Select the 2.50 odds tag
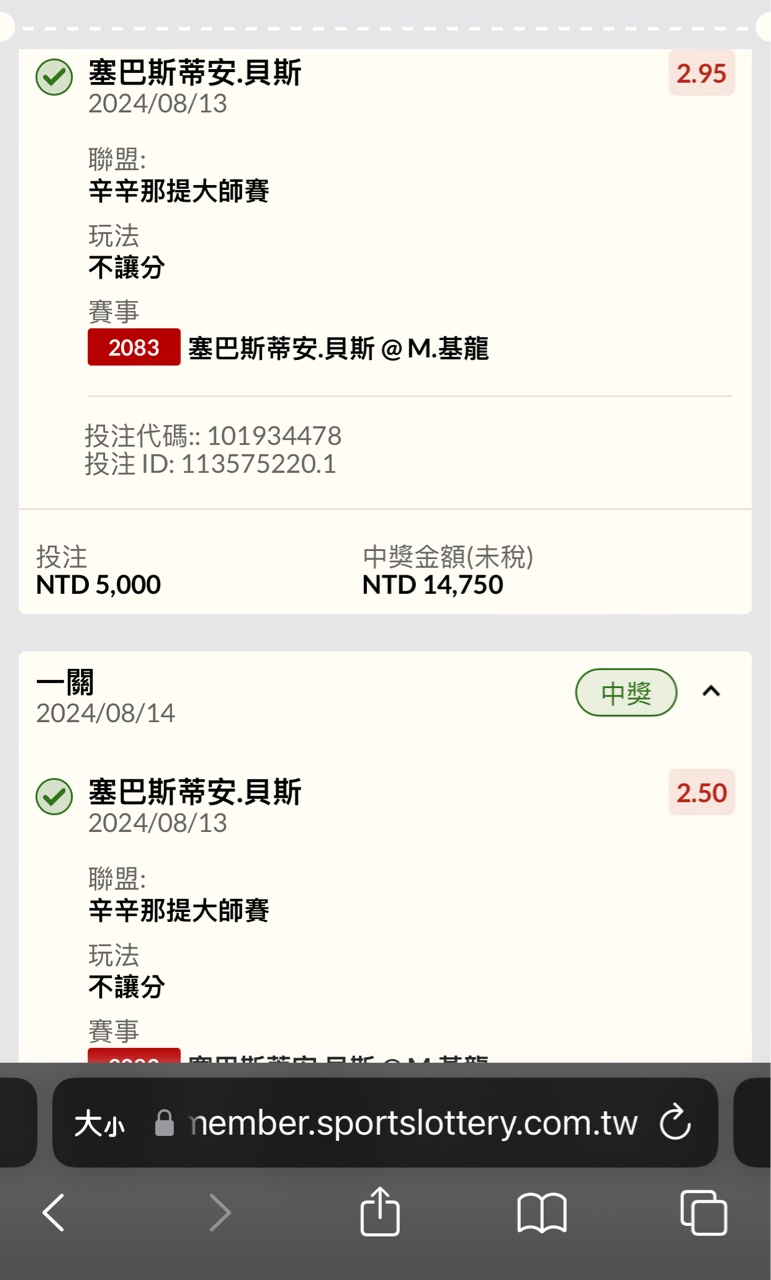The width and height of the screenshot is (771, 1280). pos(701,793)
